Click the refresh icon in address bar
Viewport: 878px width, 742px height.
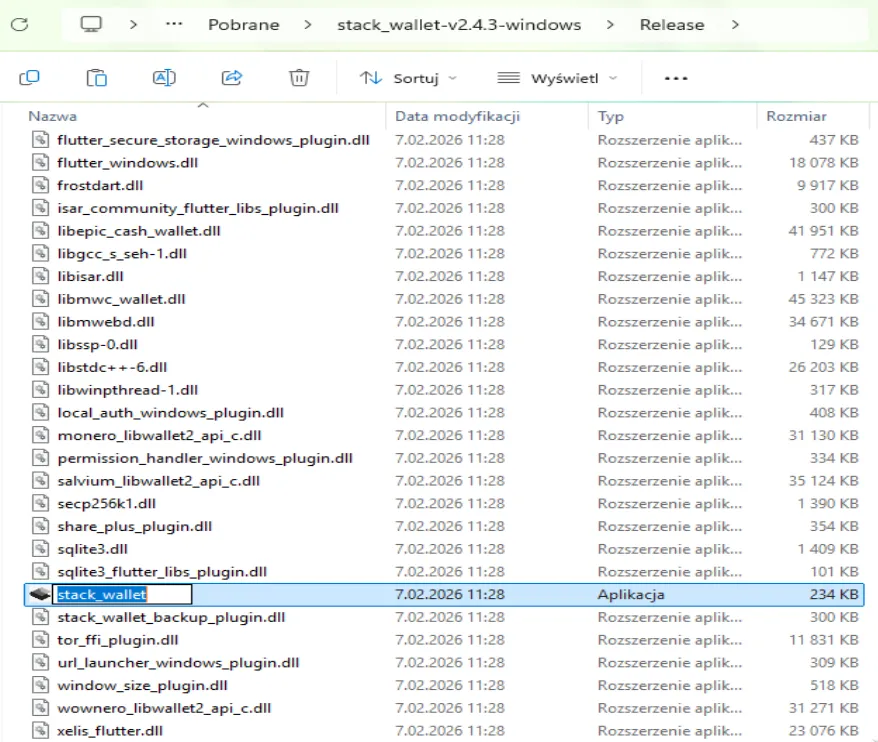click(20, 25)
